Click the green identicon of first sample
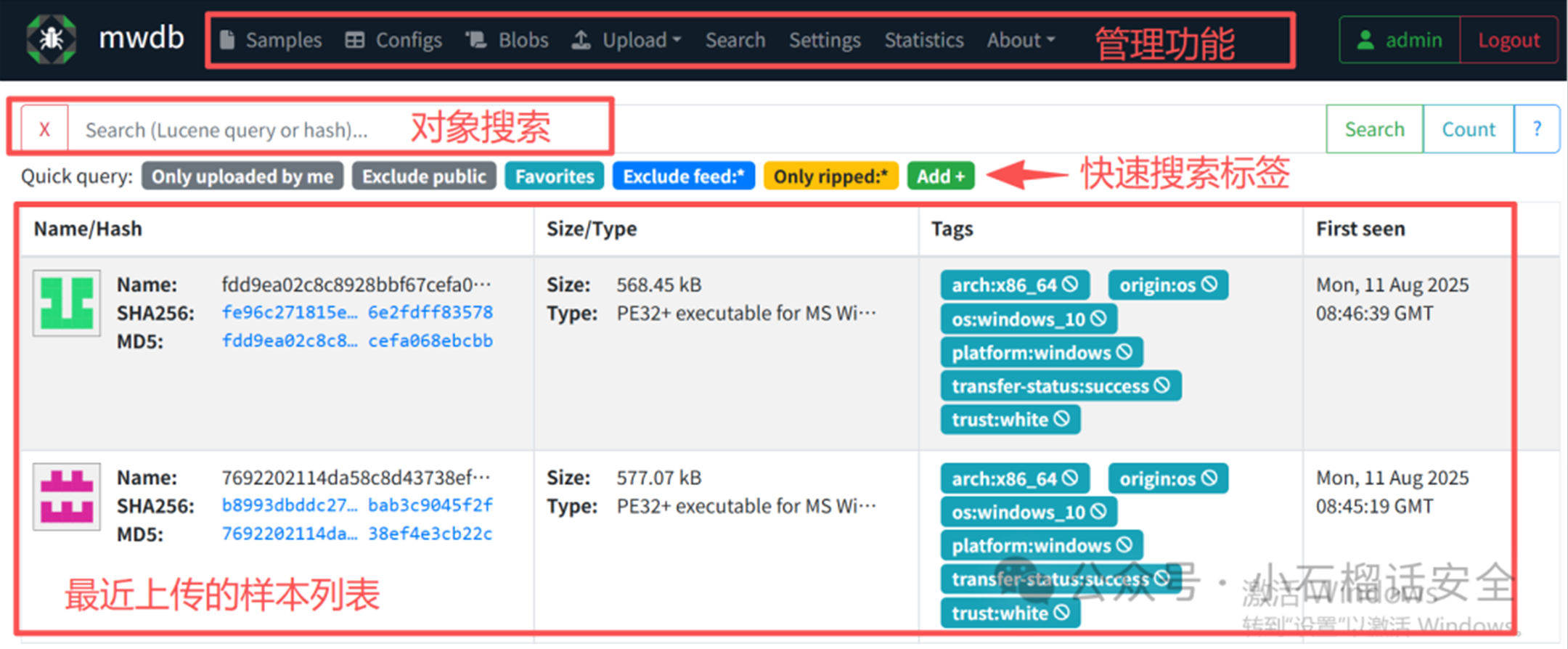Image resolution: width=1568 pixels, height=649 pixels. click(x=67, y=303)
